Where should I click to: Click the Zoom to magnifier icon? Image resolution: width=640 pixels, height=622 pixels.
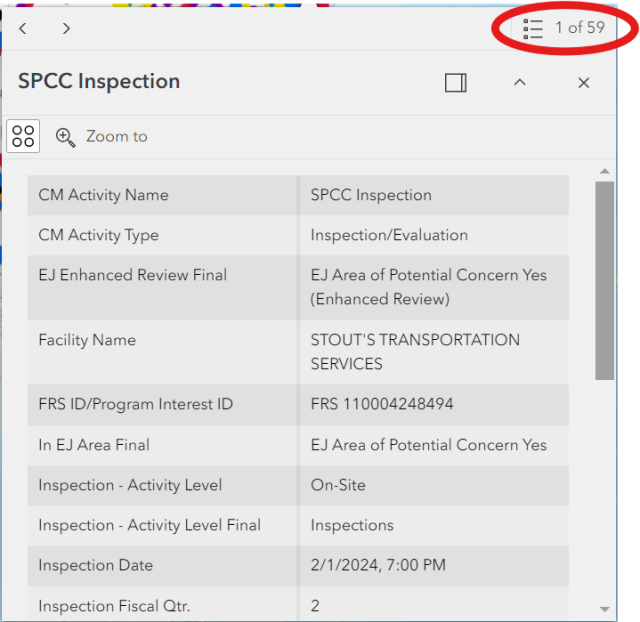click(66, 137)
